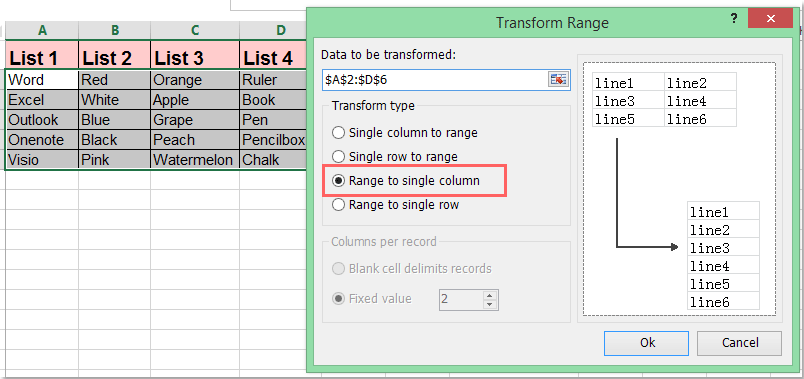Select Range to single column option
The height and width of the screenshot is (379, 804).
tap(406, 181)
